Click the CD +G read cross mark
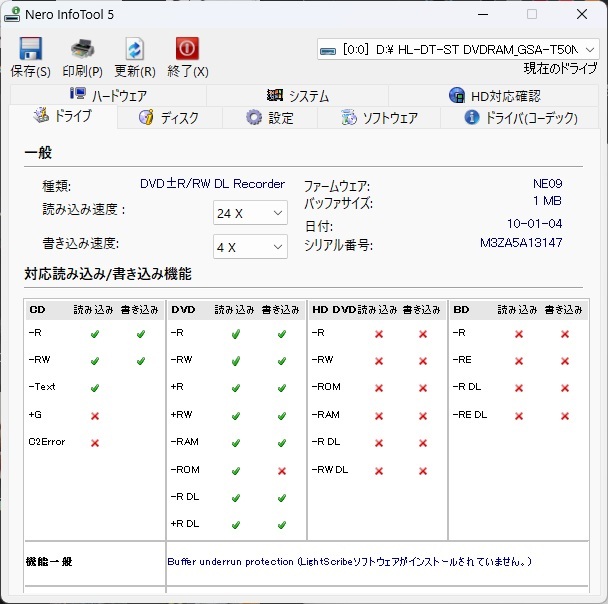609x604 pixels. [x=95, y=416]
